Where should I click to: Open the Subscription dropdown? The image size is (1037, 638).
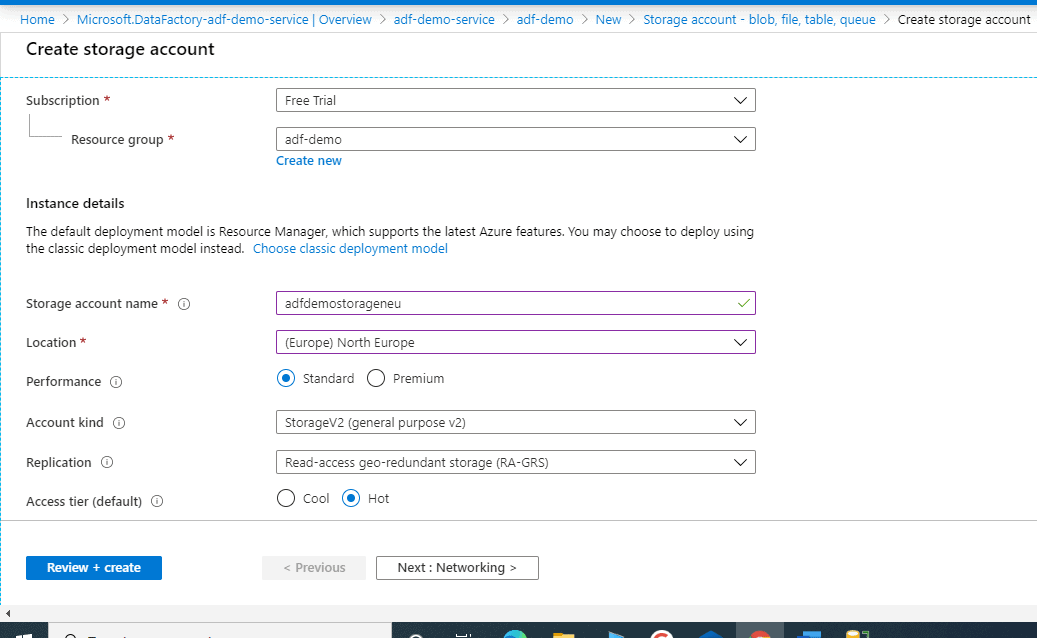click(515, 100)
